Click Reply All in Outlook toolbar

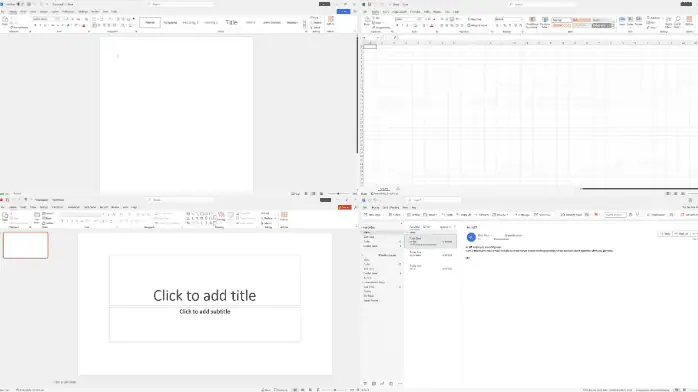click(465, 215)
